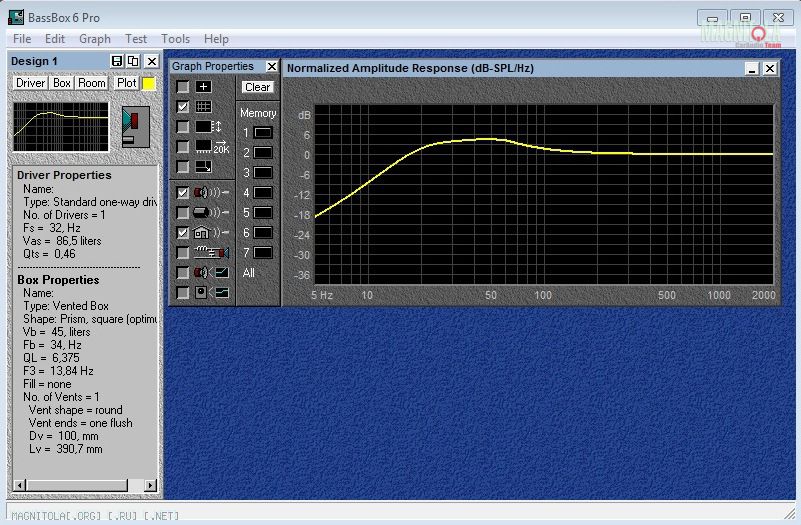Open the Edit menu
Image resolution: width=801 pixels, height=525 pixels.
[x=55, y=39]
